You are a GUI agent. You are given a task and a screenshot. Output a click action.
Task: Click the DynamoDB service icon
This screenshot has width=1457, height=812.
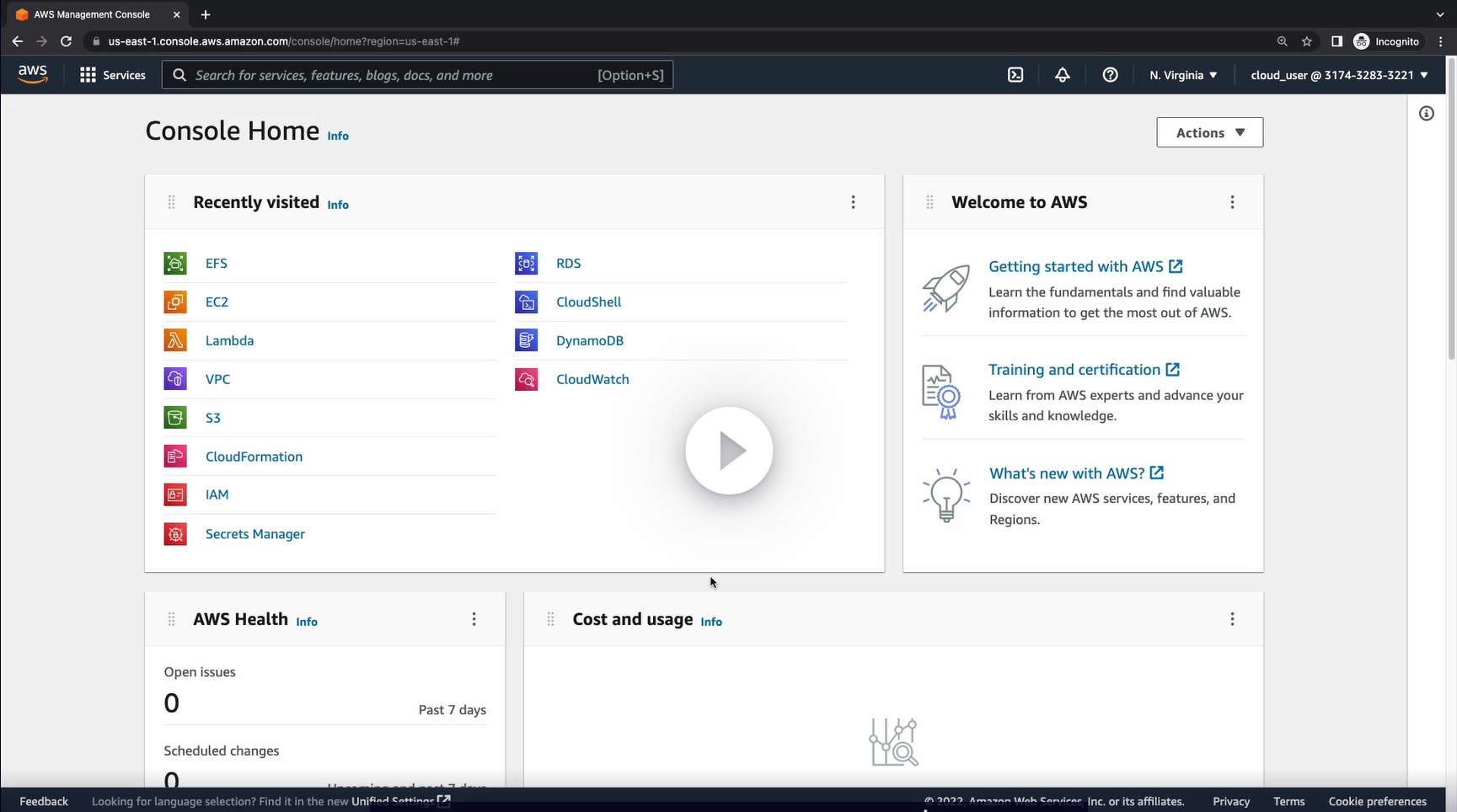(527, 340)
